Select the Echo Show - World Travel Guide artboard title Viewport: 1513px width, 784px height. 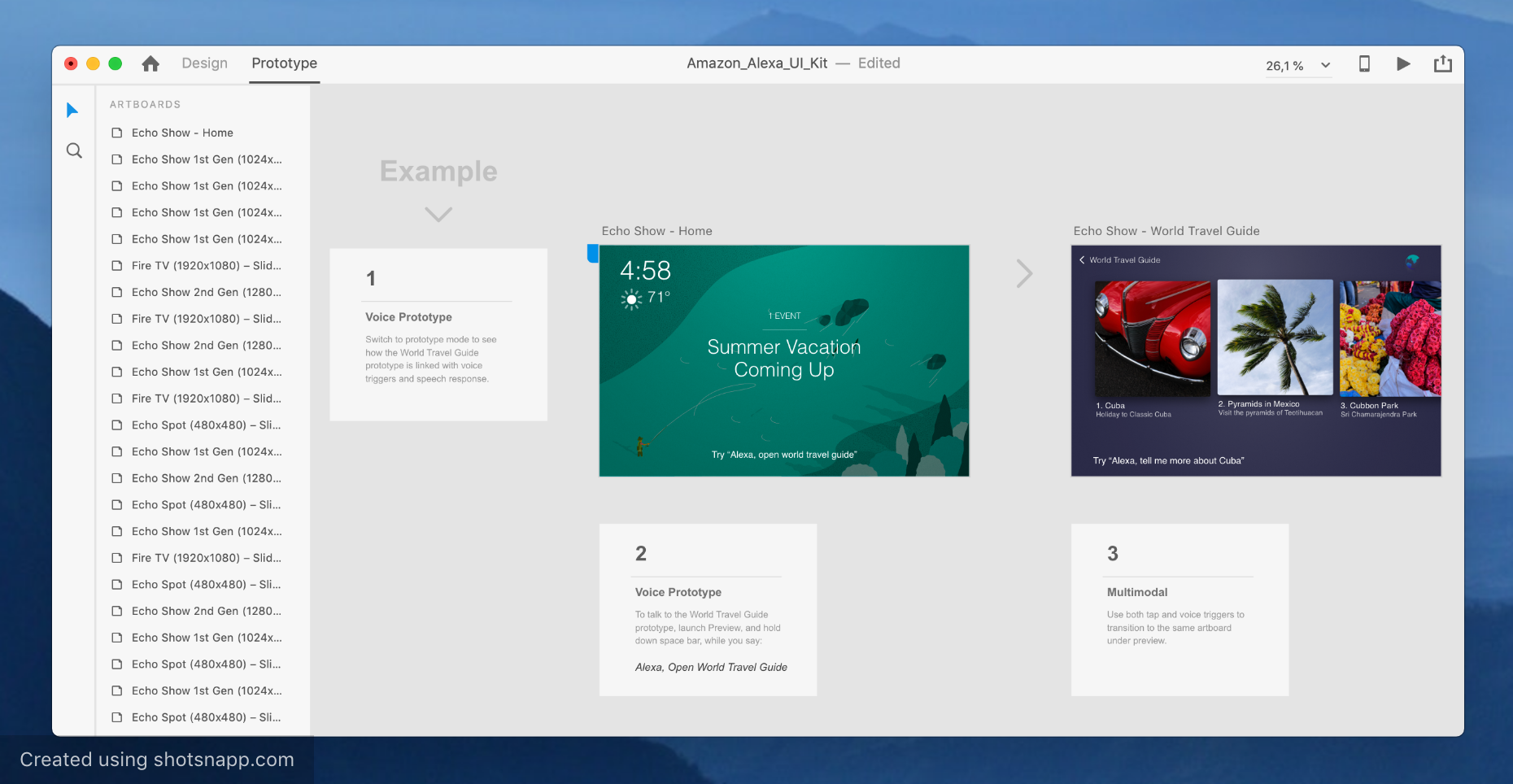click(1166, 231)
